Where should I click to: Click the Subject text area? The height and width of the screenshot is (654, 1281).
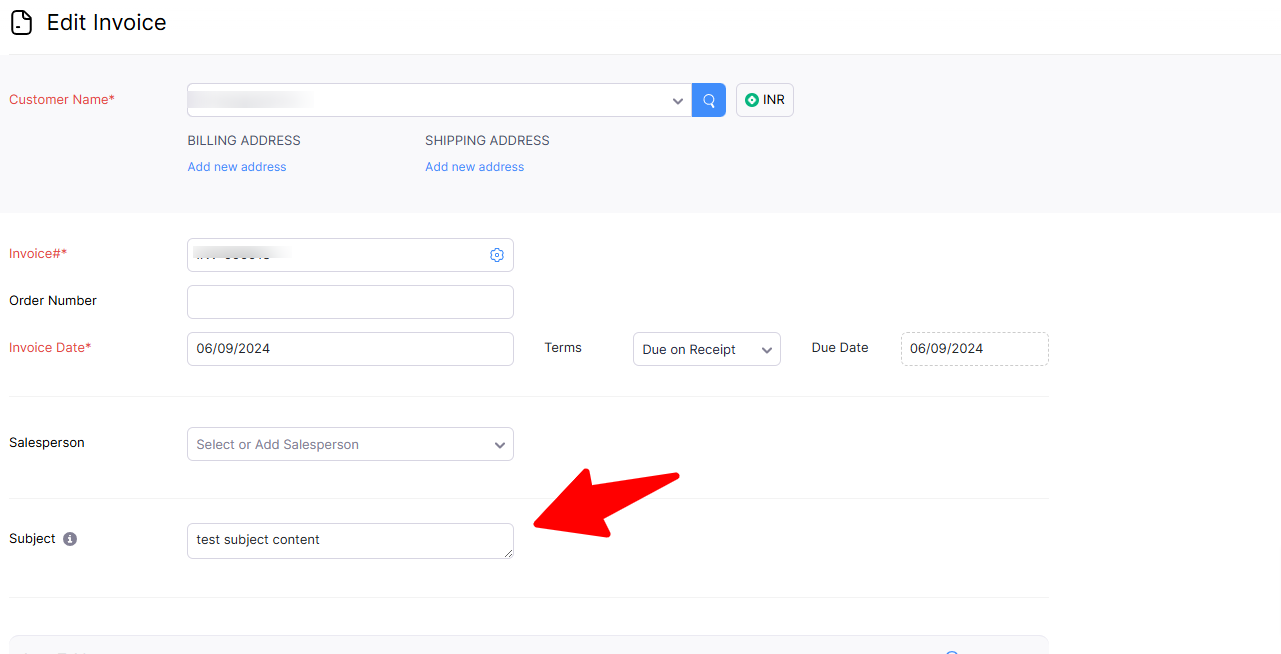[x=350, y=541]
